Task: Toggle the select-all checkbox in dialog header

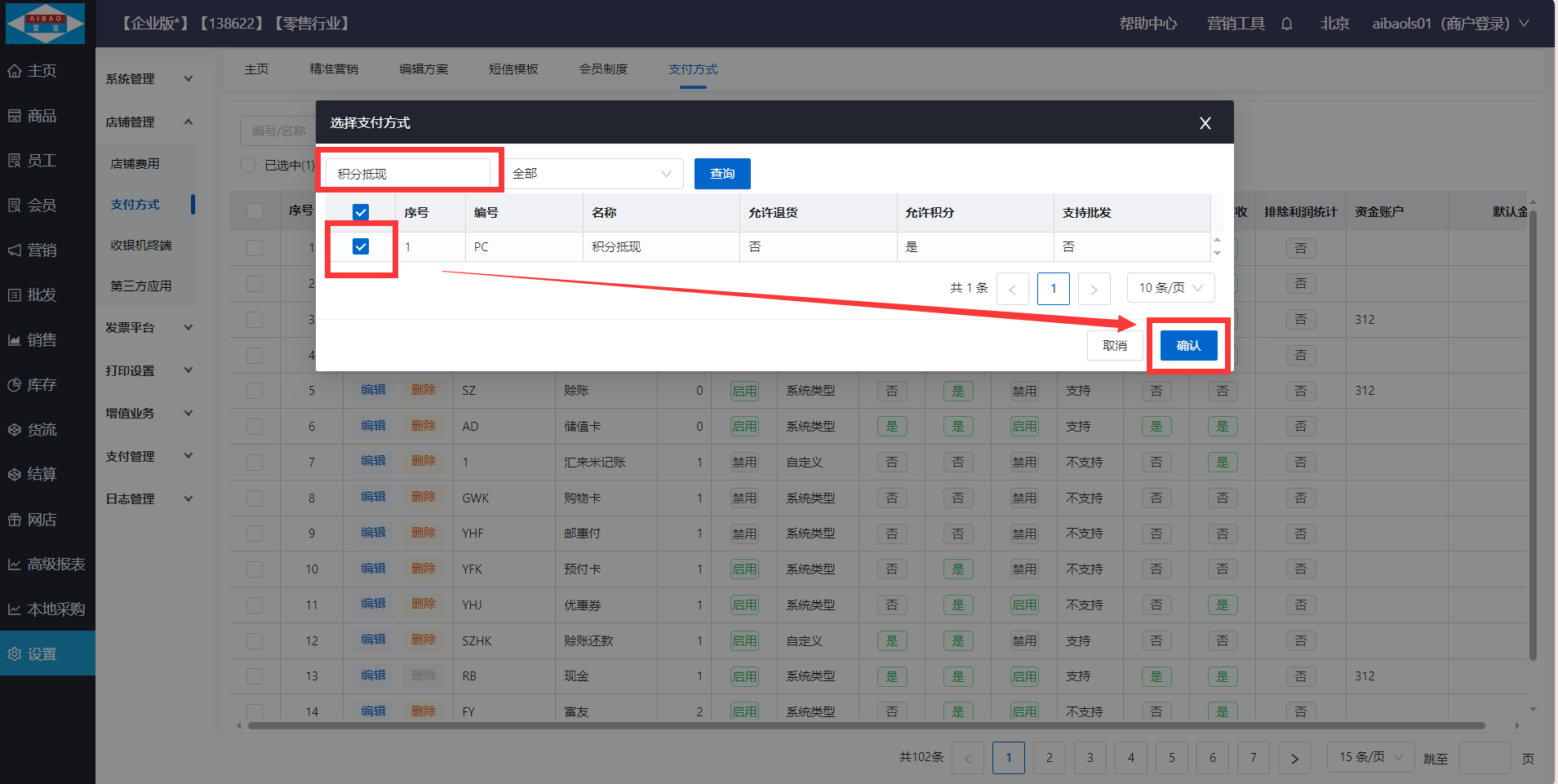Action: click(361, 212)
